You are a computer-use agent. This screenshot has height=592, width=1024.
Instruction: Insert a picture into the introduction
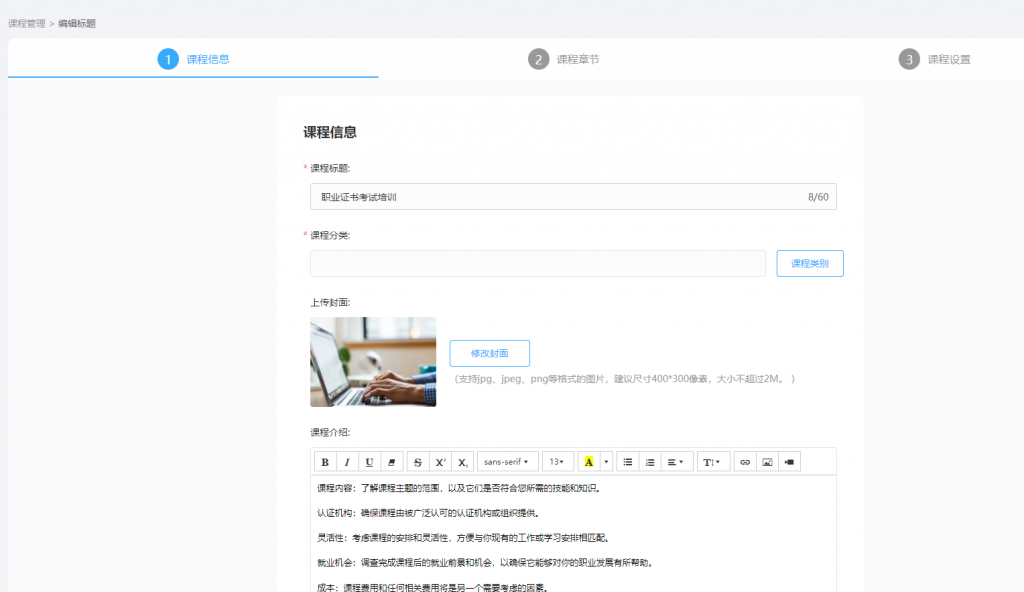[x=767, y=462]
